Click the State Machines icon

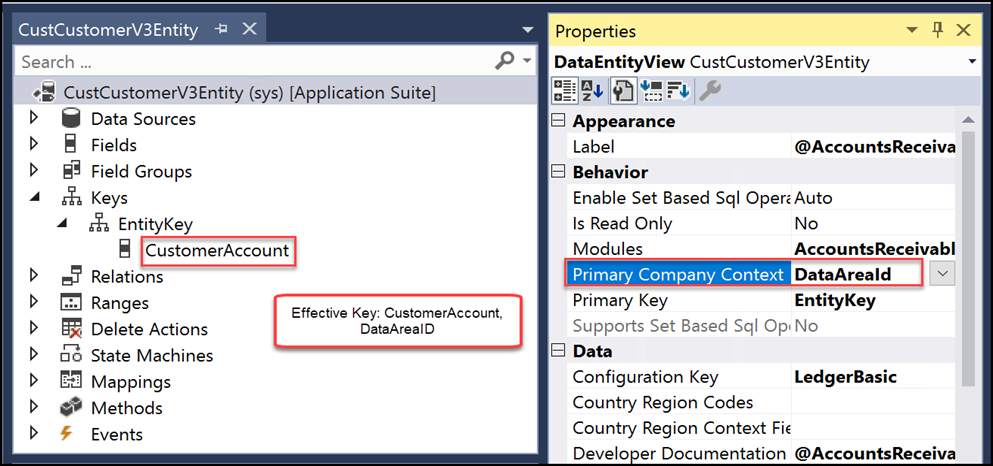(71, 355)
